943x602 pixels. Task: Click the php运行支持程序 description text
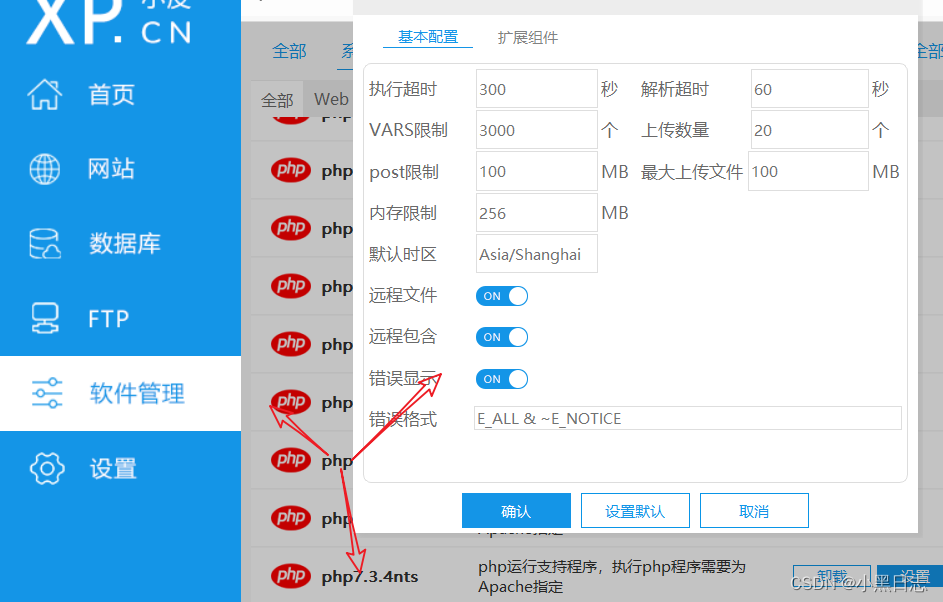(x=612, y=576)
